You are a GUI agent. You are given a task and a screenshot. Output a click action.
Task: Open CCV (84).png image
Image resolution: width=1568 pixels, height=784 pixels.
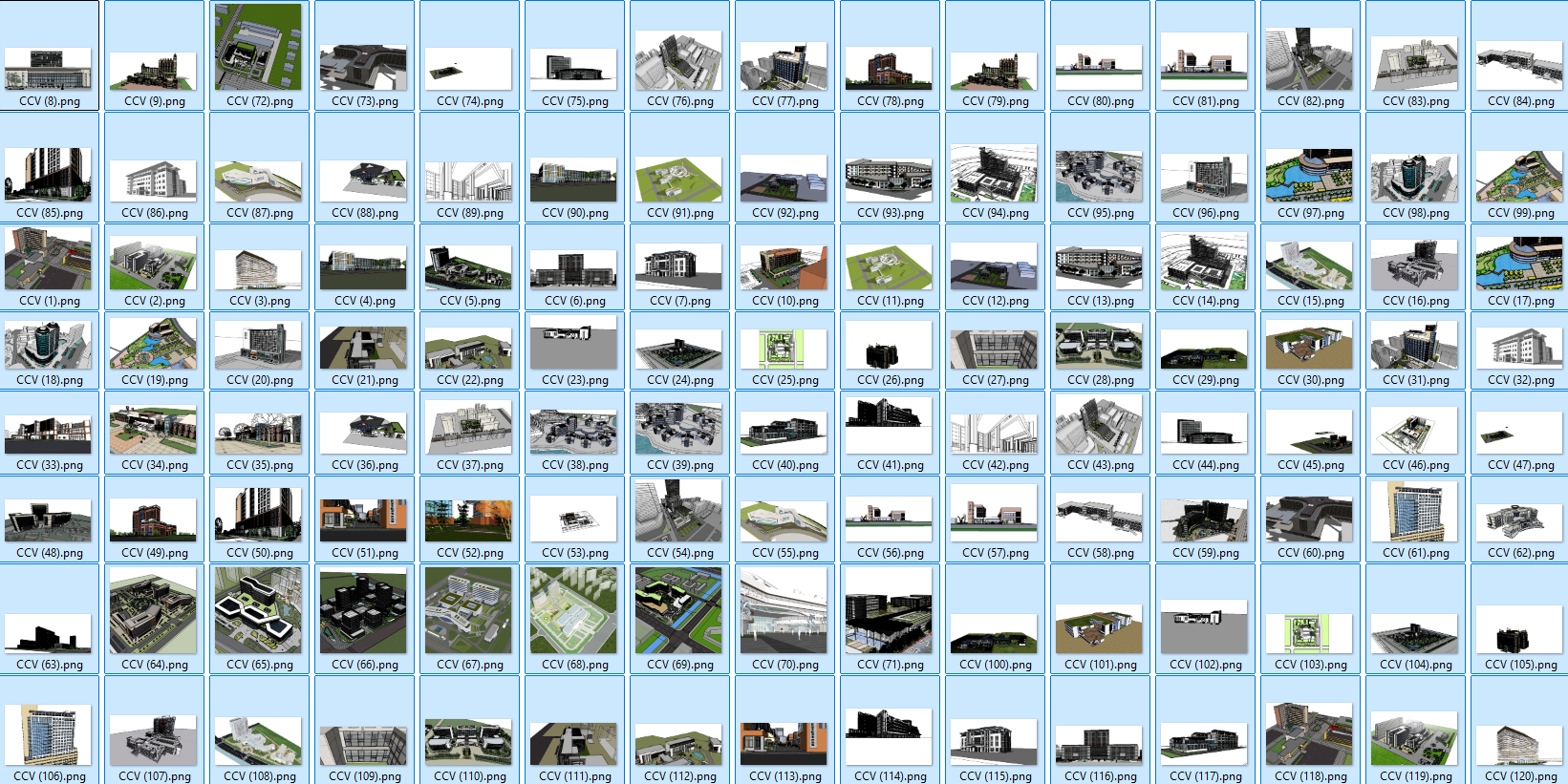(x=1519, y=67)
